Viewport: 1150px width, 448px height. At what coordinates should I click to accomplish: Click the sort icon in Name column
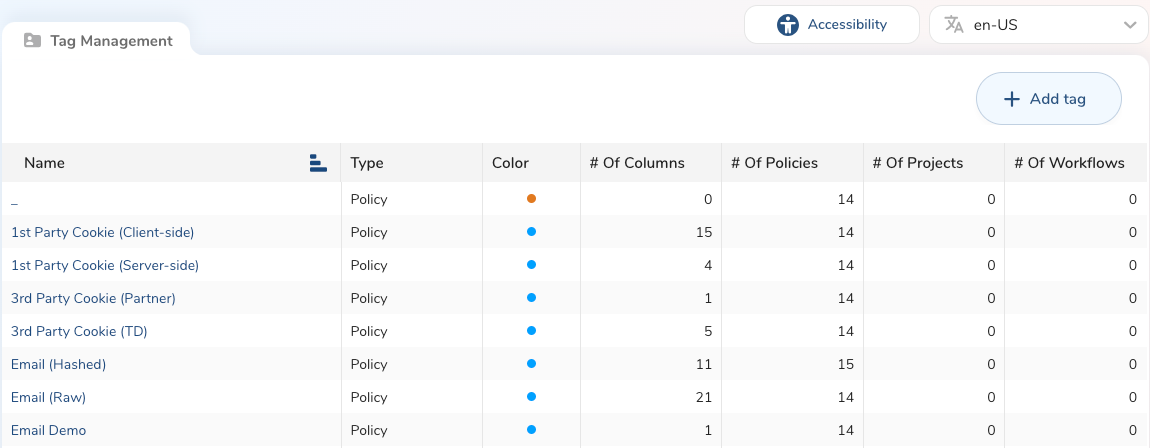[x=318, y=163]
